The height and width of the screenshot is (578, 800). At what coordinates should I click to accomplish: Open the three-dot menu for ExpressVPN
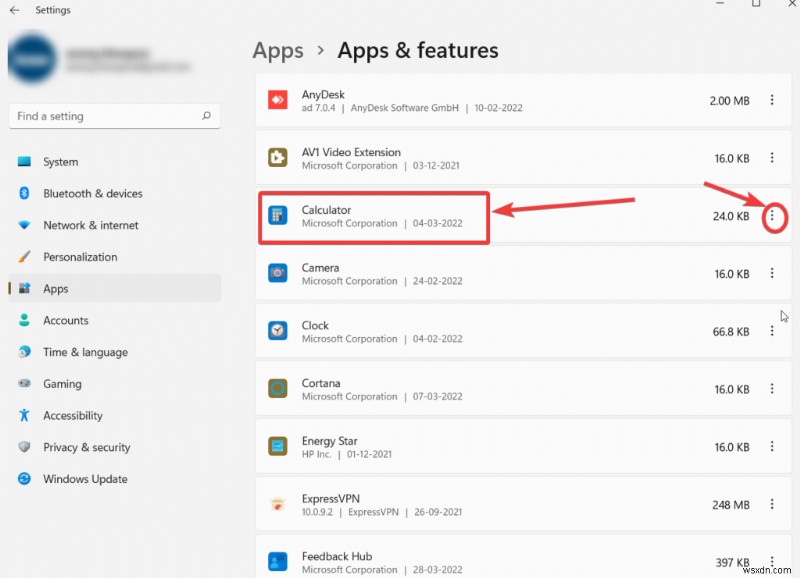click(x=772, y=504)
